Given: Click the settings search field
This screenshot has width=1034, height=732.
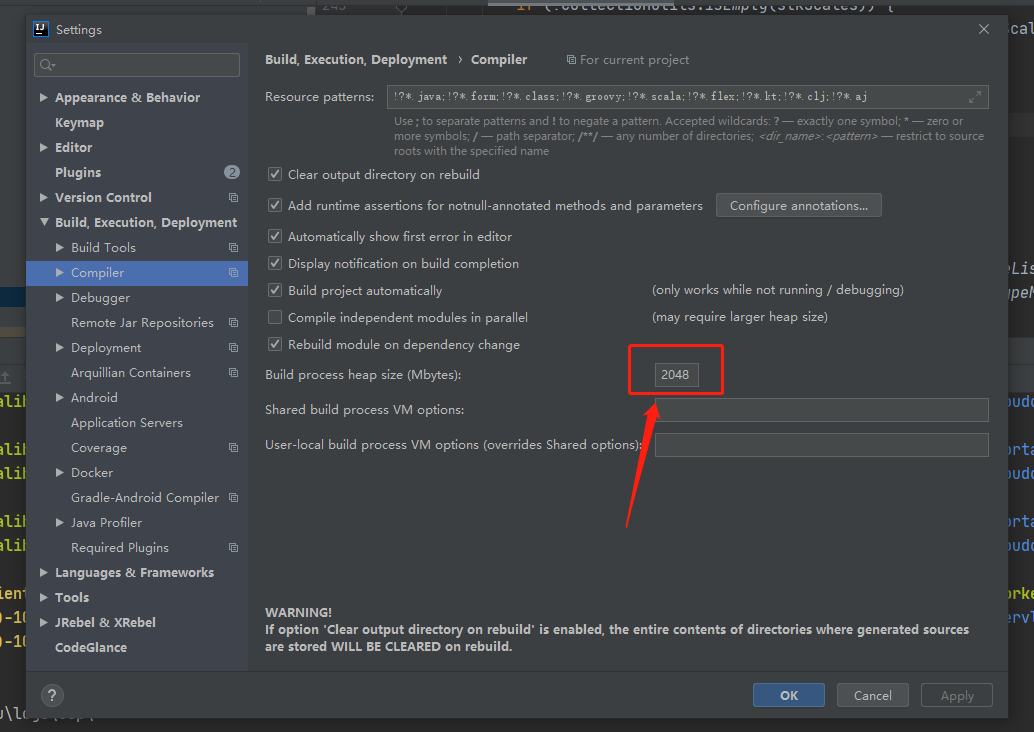Looking at the screenshot, I should pyautogui.click(x=137, y=65).
